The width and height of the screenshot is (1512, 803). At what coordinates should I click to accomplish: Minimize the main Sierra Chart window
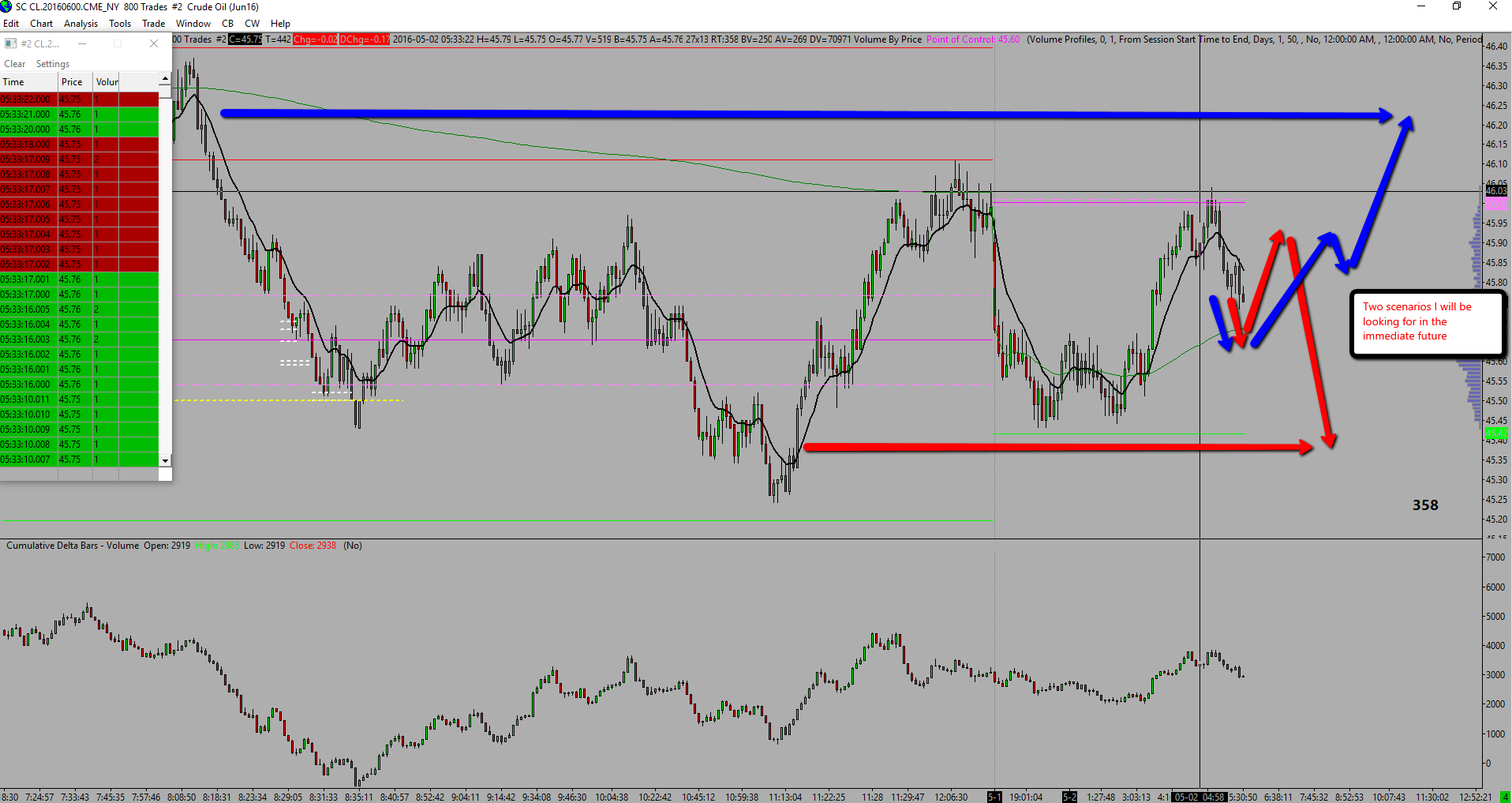coord(1421,6)
